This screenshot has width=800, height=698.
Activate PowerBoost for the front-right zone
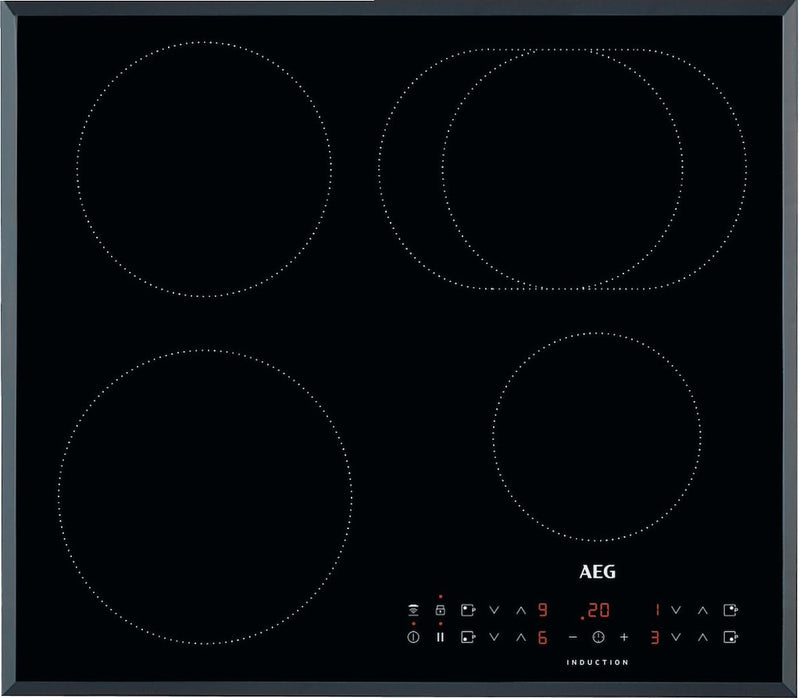[x=731, y=637]
